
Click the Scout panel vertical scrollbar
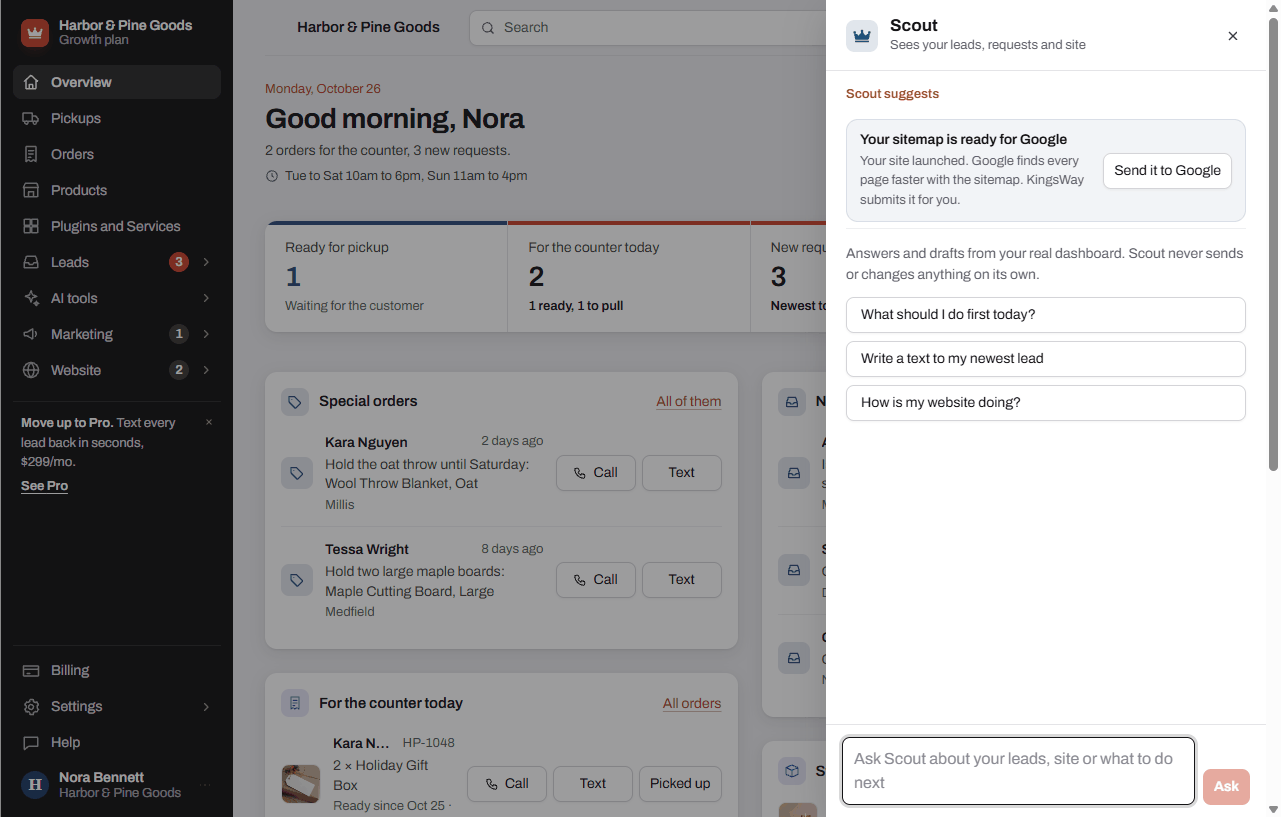click(x=1273, y=245)
